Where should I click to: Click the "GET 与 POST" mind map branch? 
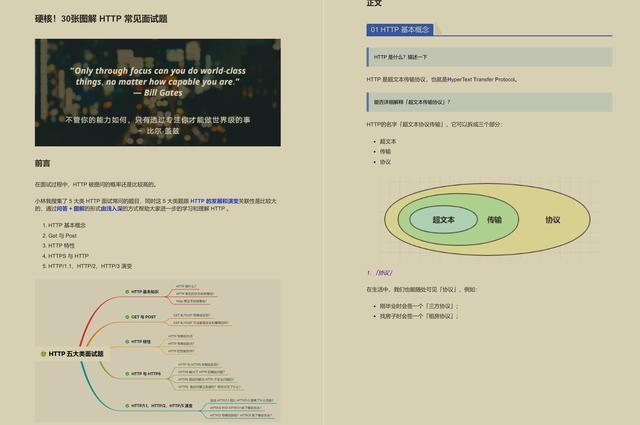tap(141, 317)
